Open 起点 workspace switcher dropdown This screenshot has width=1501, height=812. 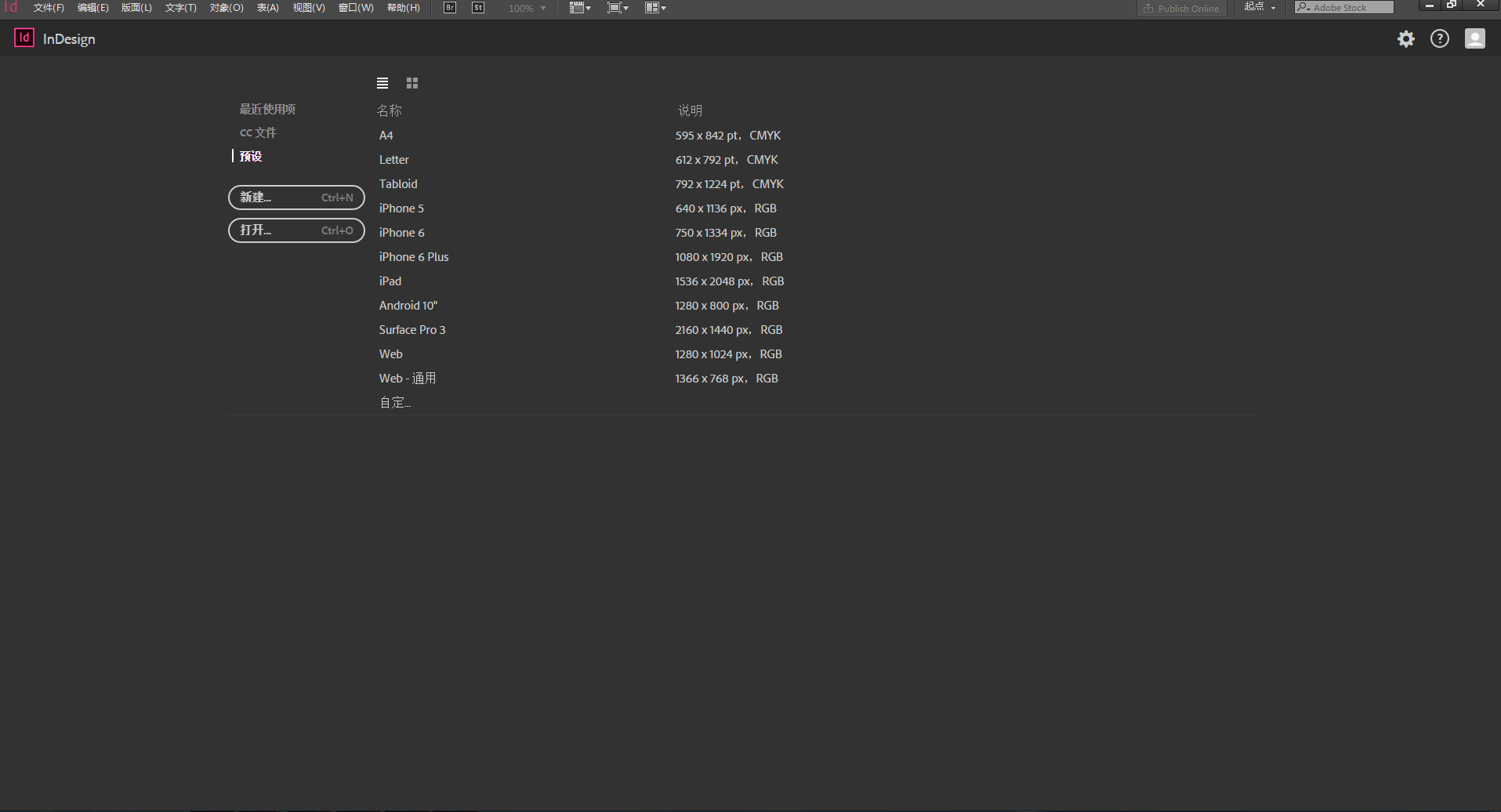pos(1260,7)
